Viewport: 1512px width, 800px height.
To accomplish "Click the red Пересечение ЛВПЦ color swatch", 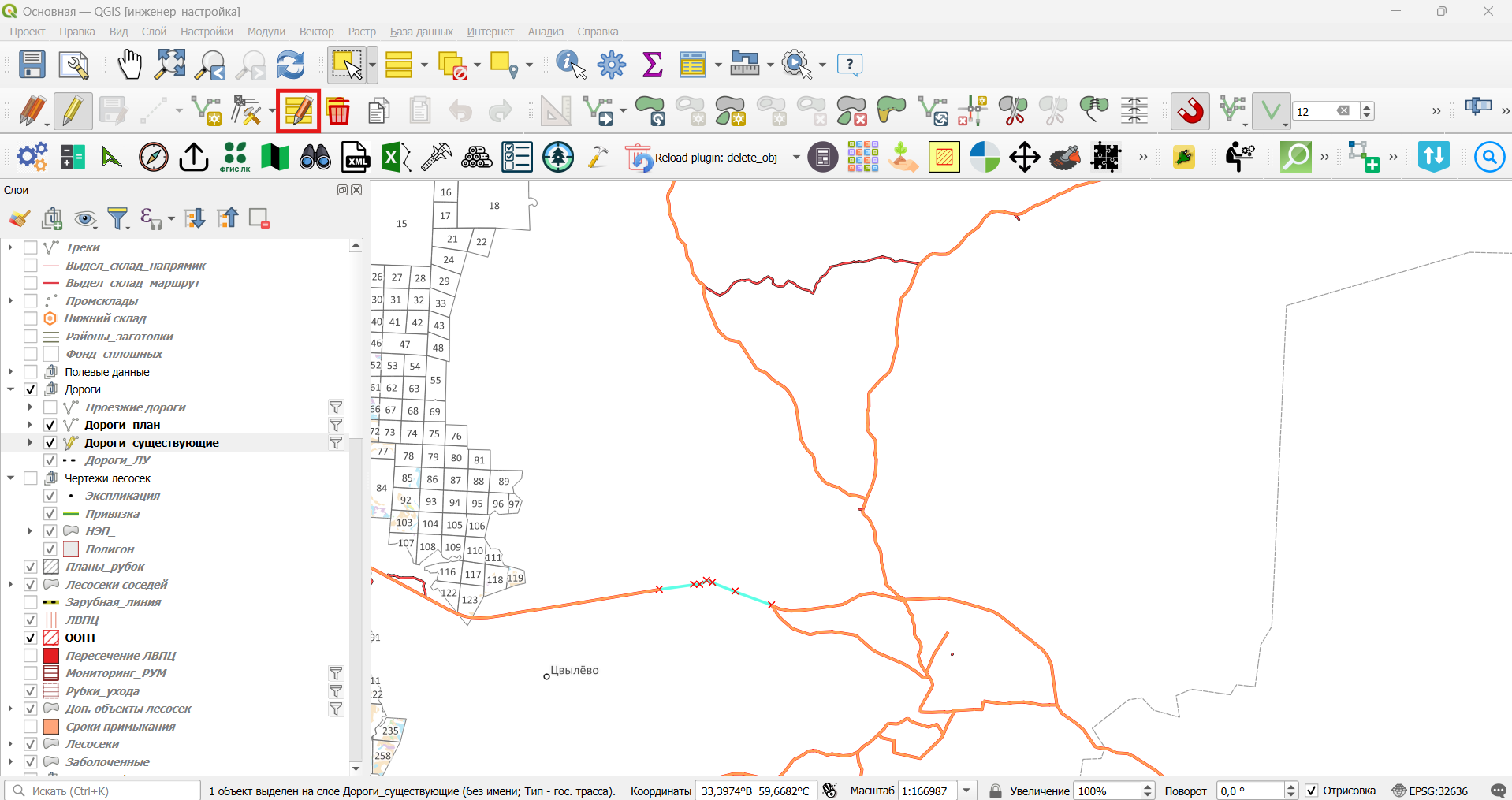I will [x=51, y=656].
